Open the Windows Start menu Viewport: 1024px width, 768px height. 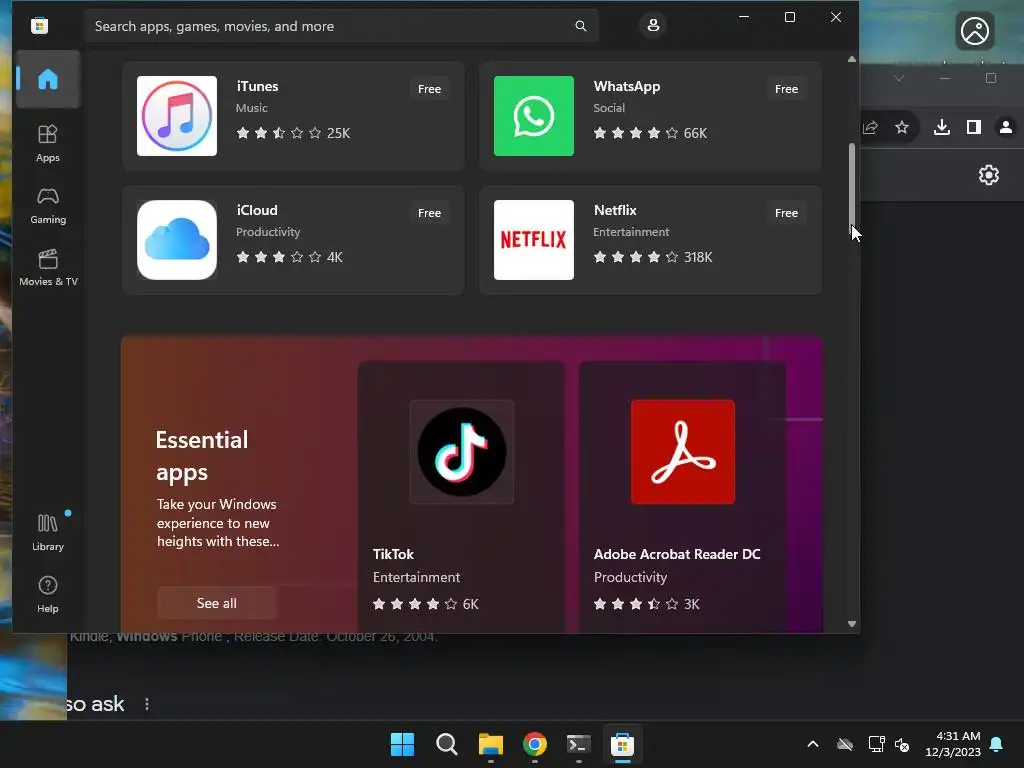click(x=402, y=744)
